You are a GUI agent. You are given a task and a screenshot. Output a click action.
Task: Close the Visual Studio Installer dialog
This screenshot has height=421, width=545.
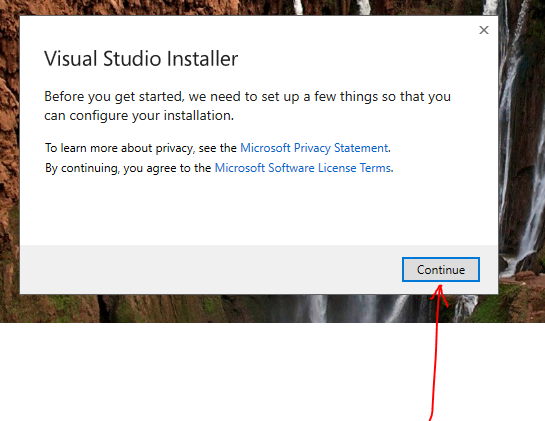tap(484, 30)
